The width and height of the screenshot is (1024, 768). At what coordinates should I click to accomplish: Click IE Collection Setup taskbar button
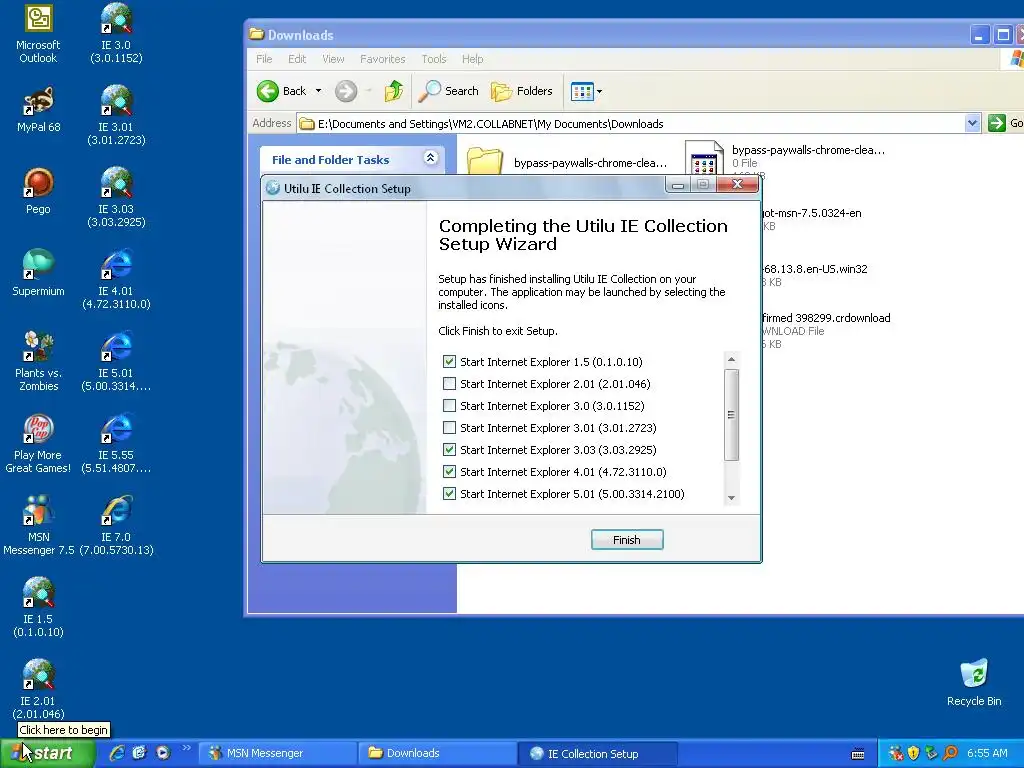[597, 753]
